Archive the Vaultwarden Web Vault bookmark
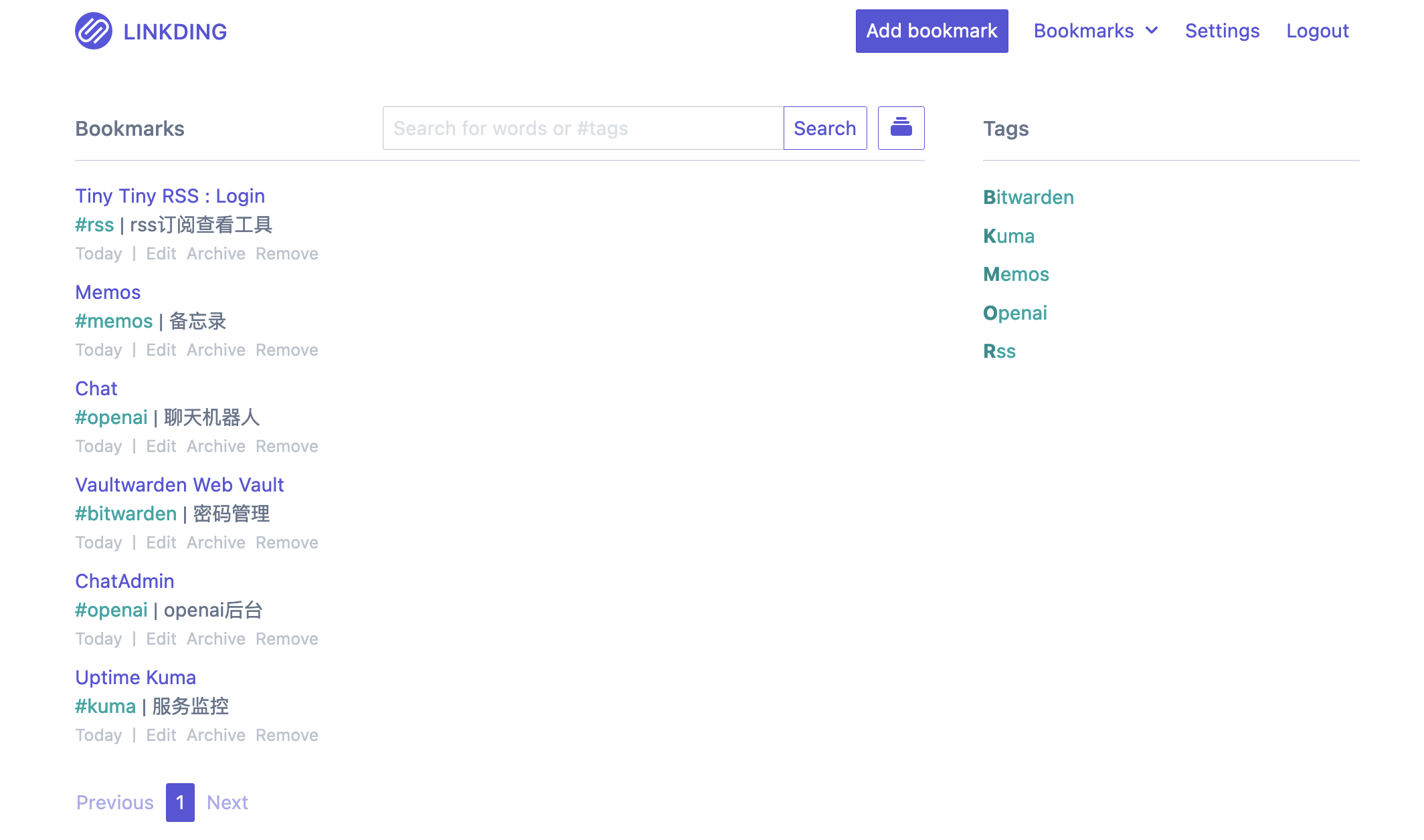This screenshot has height=840, width=1424. (216, 543)
